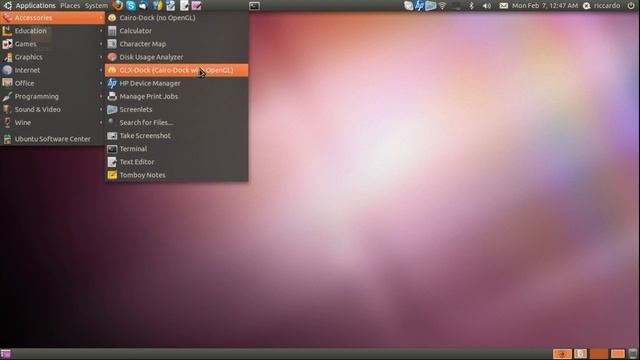Open Manage Print Jobs

[x=176, y=96]
